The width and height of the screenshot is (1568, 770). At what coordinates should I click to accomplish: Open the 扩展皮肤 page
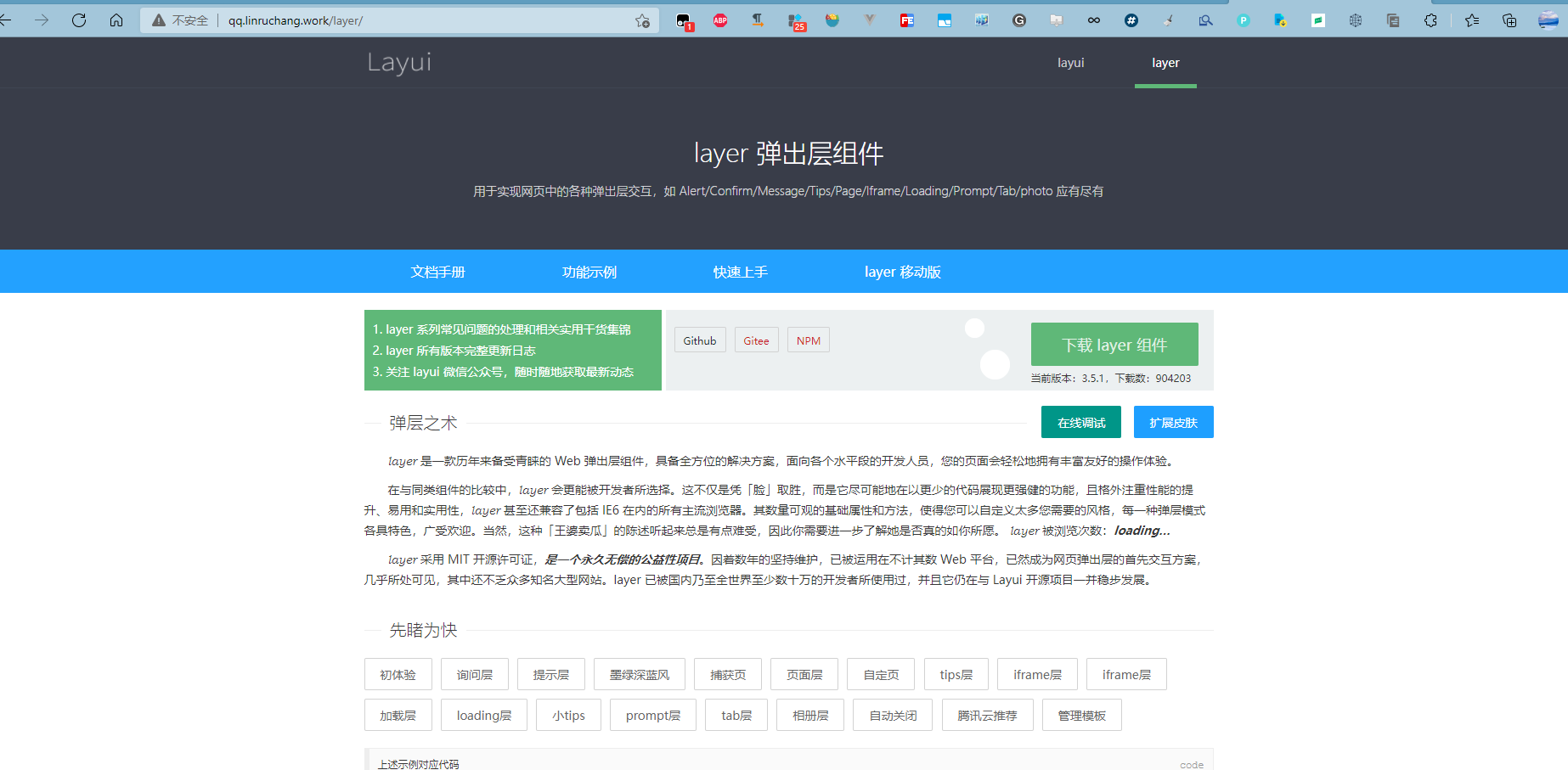pyautogui.click(x=1173, y=422)
